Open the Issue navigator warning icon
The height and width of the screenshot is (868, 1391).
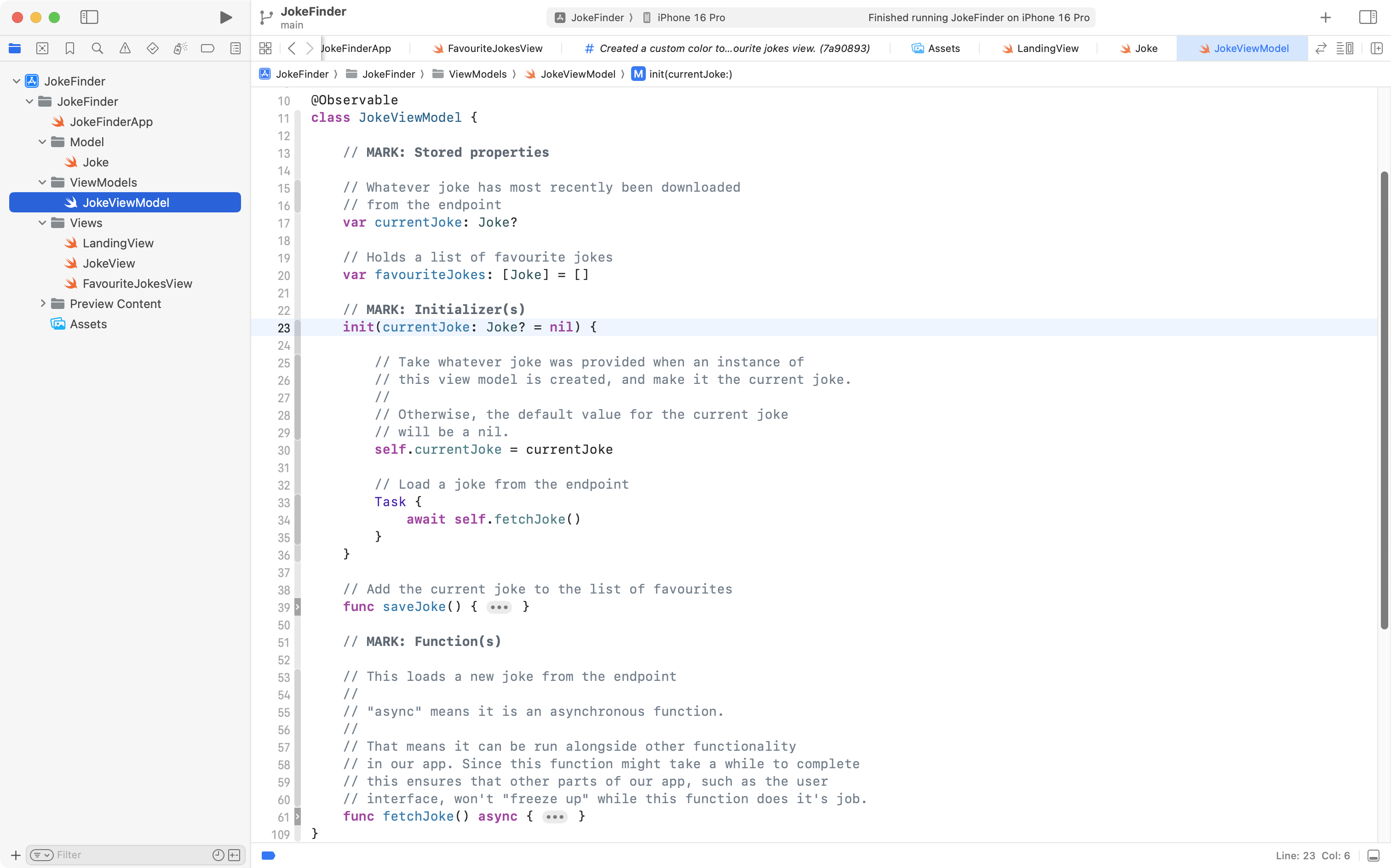(x=125, y=49)
